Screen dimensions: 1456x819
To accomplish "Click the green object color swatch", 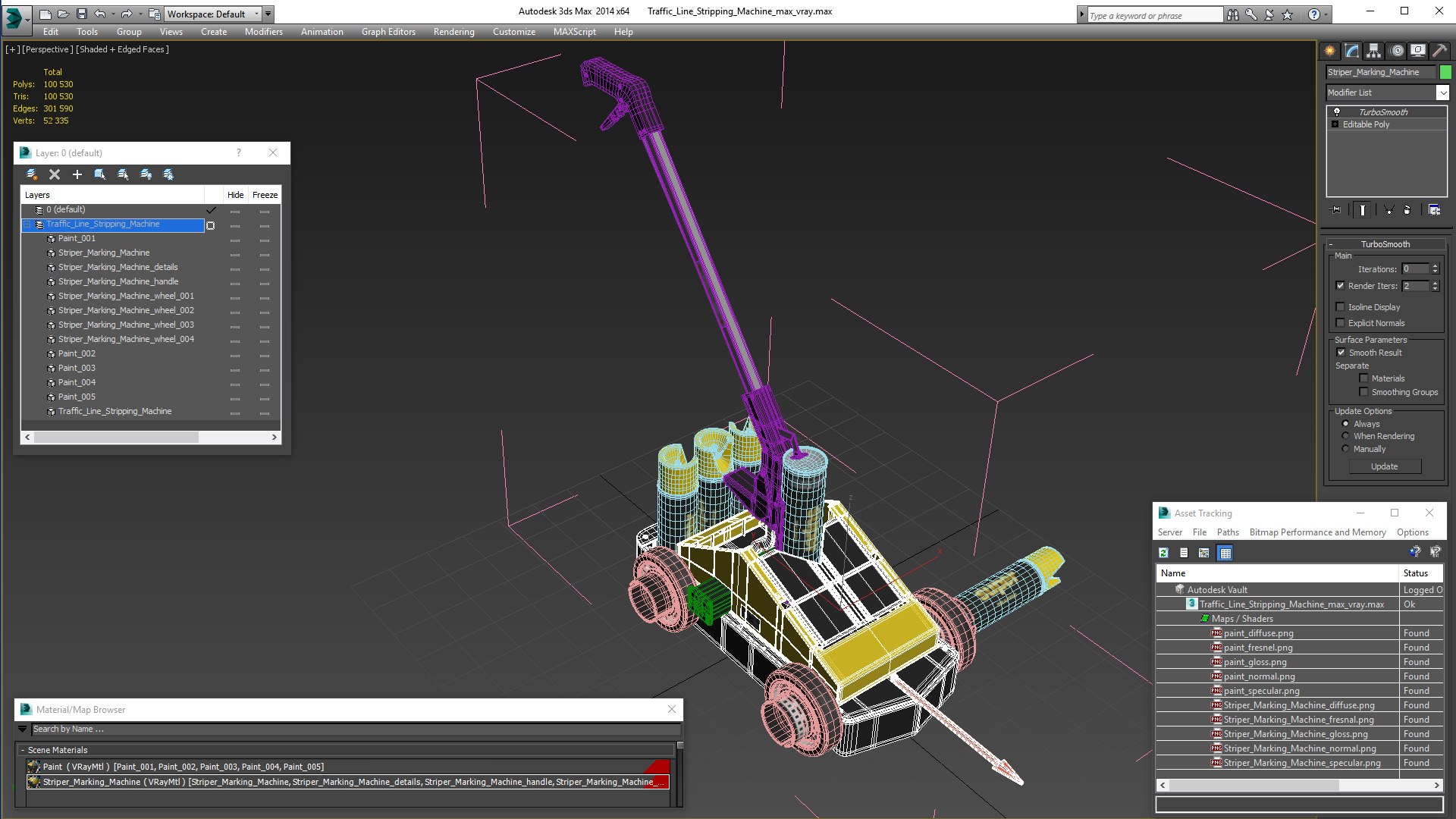I will pyautogui.click(x=1445, y=72).
